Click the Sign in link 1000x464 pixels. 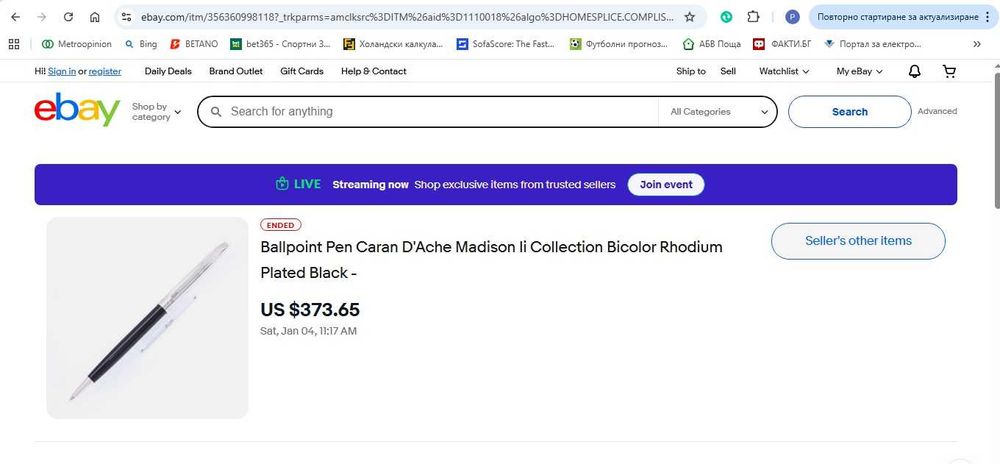(x=62, y=71)
